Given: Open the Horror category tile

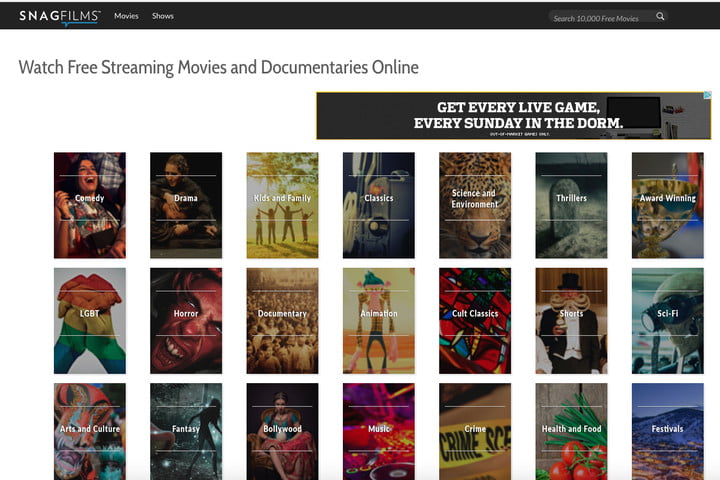Looking at the screenshot, I should point(186,321).
